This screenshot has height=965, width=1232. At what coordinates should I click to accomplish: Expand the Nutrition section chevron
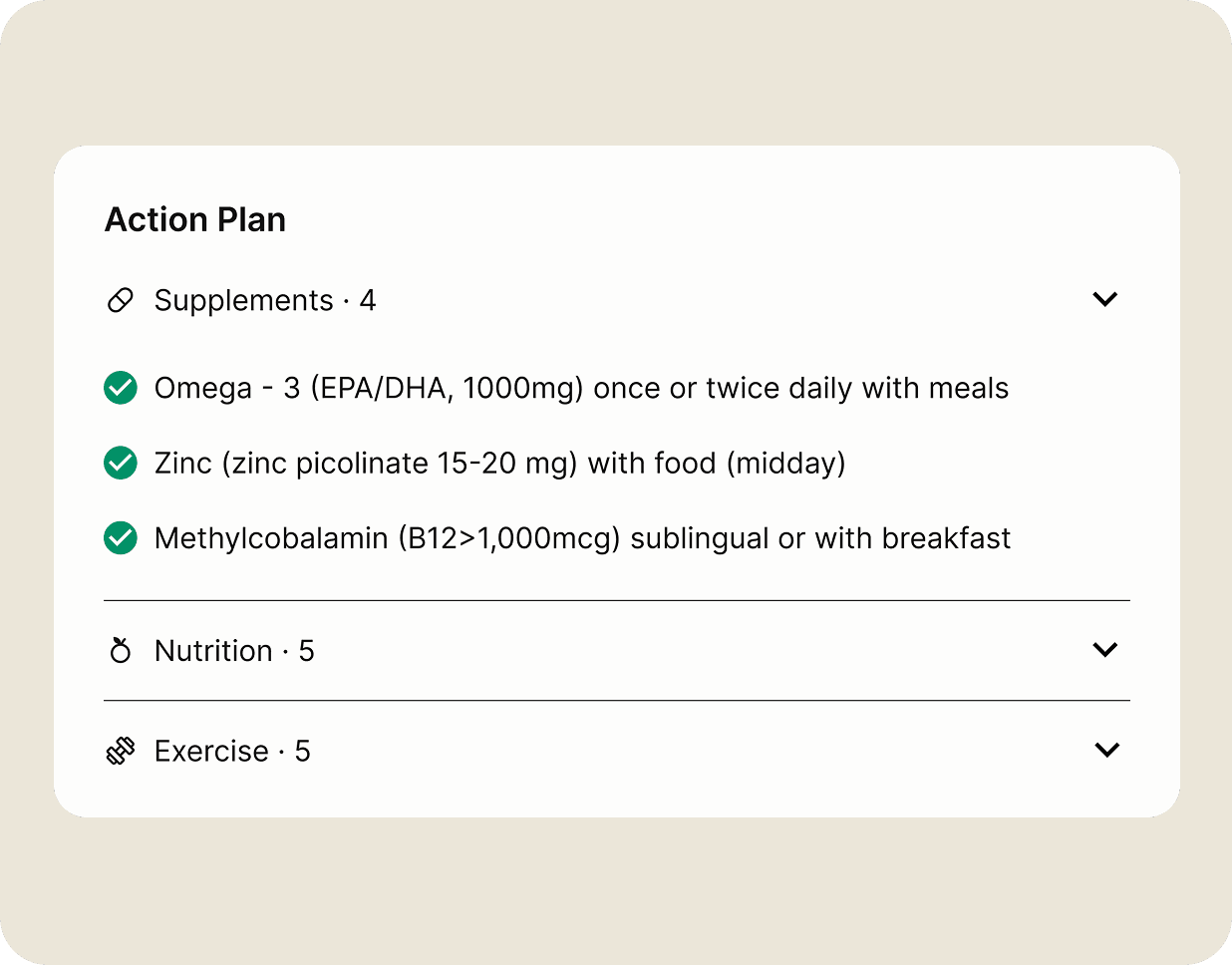(x=1105, y=650)
